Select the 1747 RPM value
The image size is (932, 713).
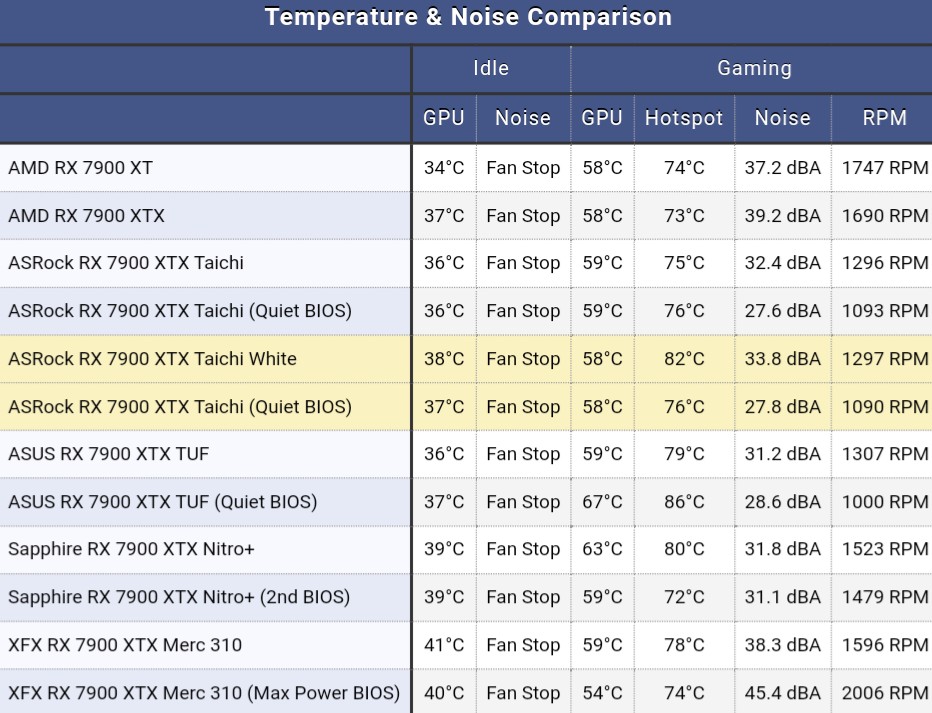click(x=885, y=168)
